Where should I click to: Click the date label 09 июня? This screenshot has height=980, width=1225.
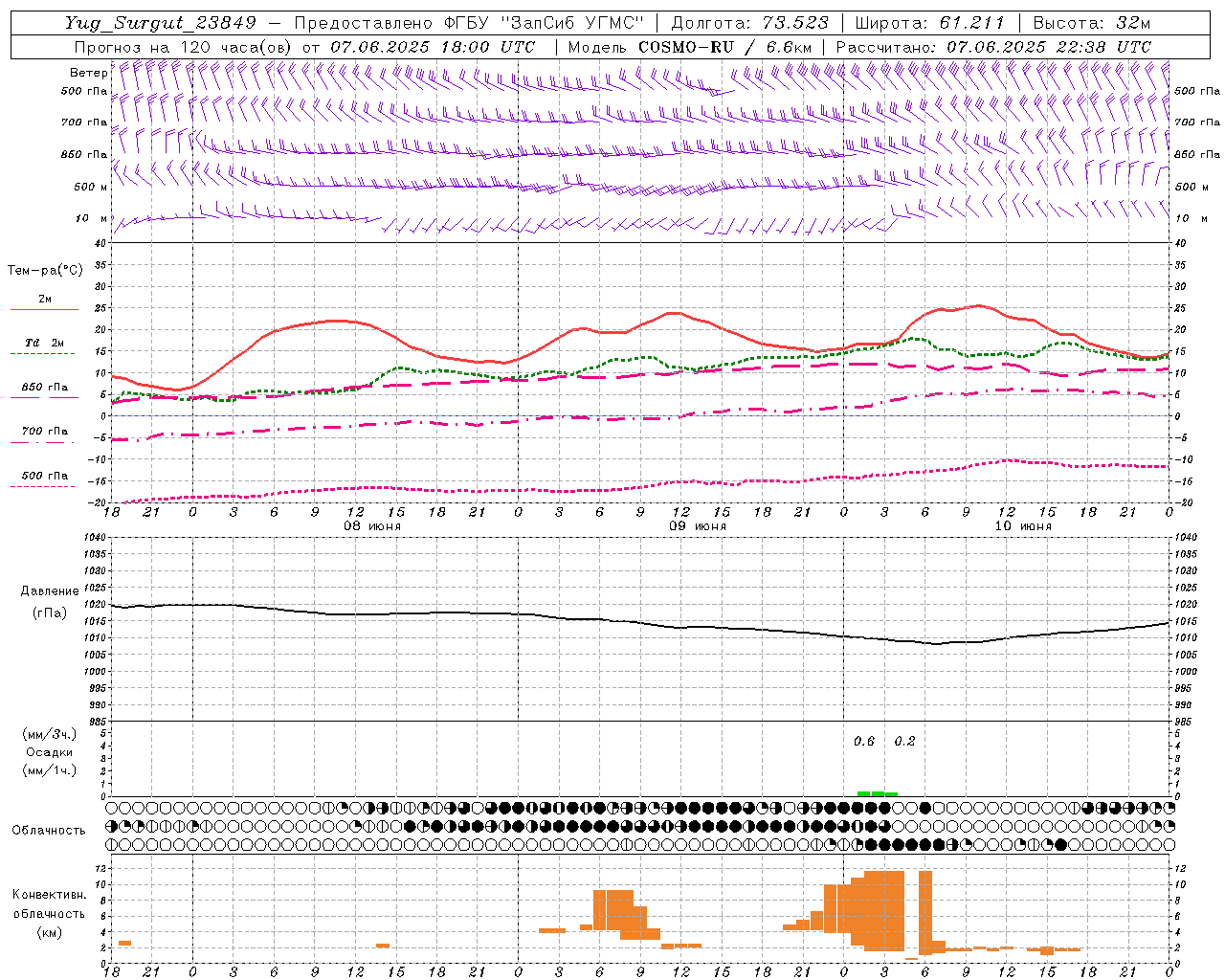(x=698, y=526)
